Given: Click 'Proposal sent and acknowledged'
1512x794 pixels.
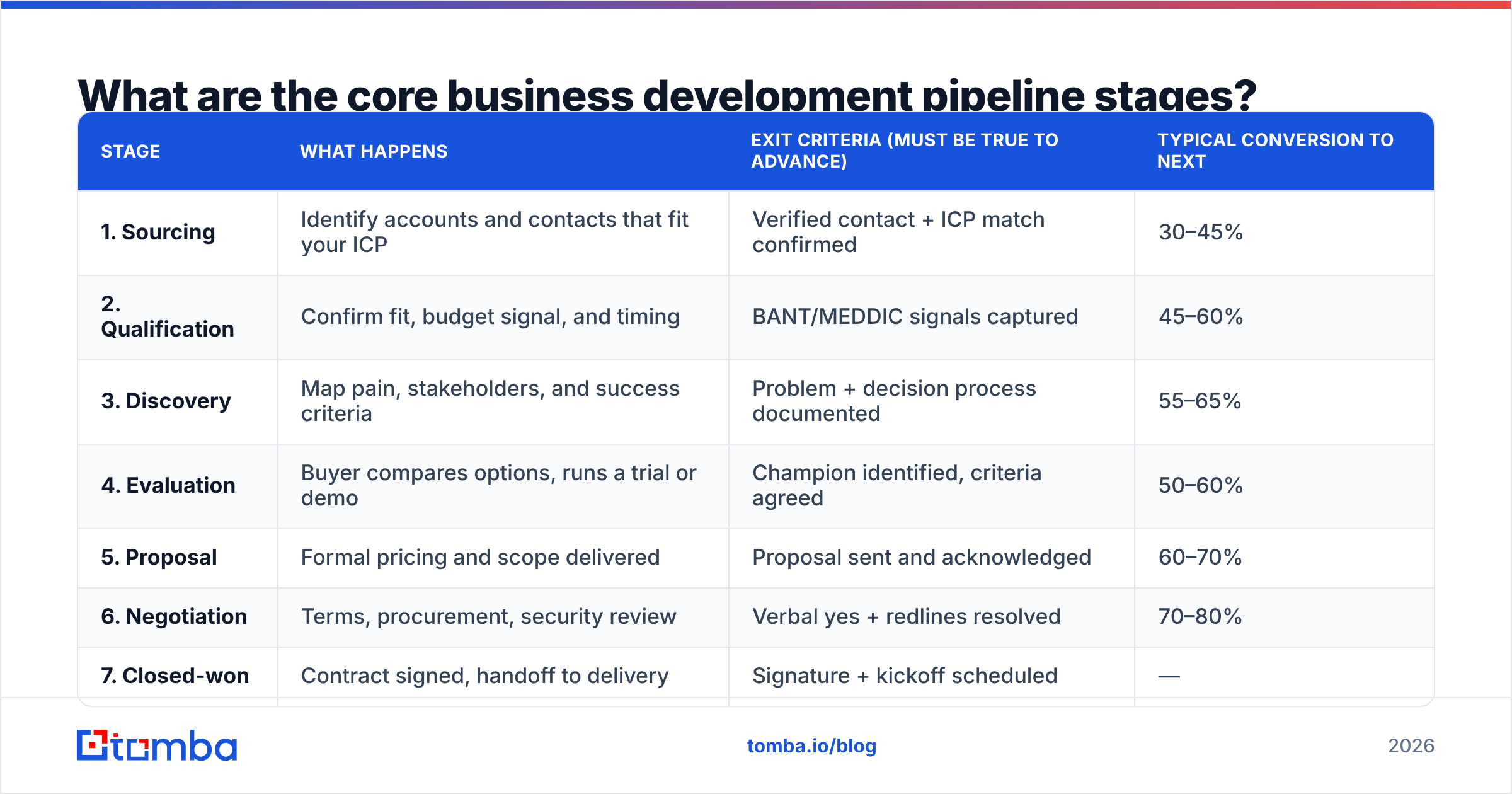Looking at the screenshot, I should click(922, 557).
